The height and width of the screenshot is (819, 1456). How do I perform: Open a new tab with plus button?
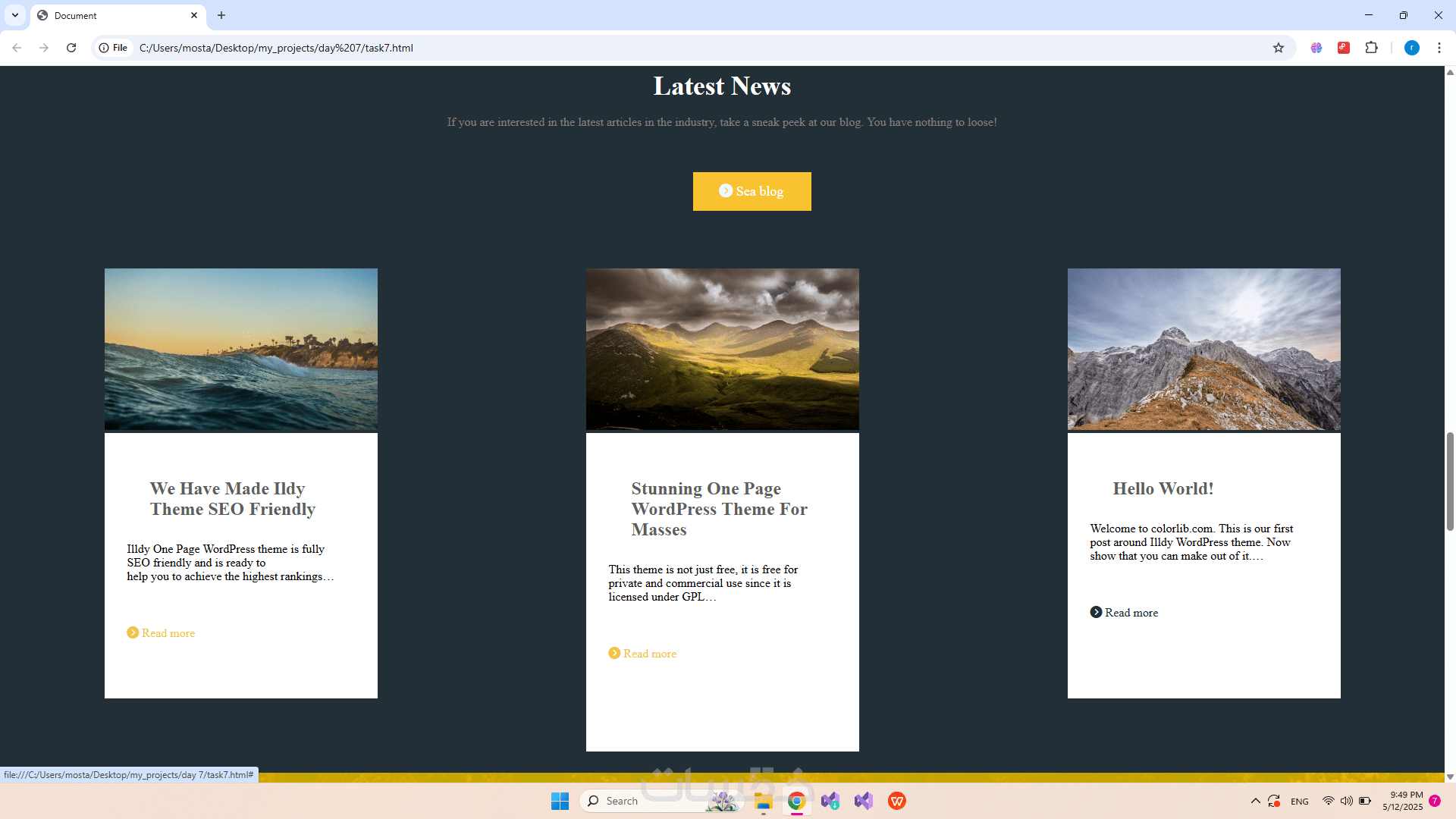221,15
